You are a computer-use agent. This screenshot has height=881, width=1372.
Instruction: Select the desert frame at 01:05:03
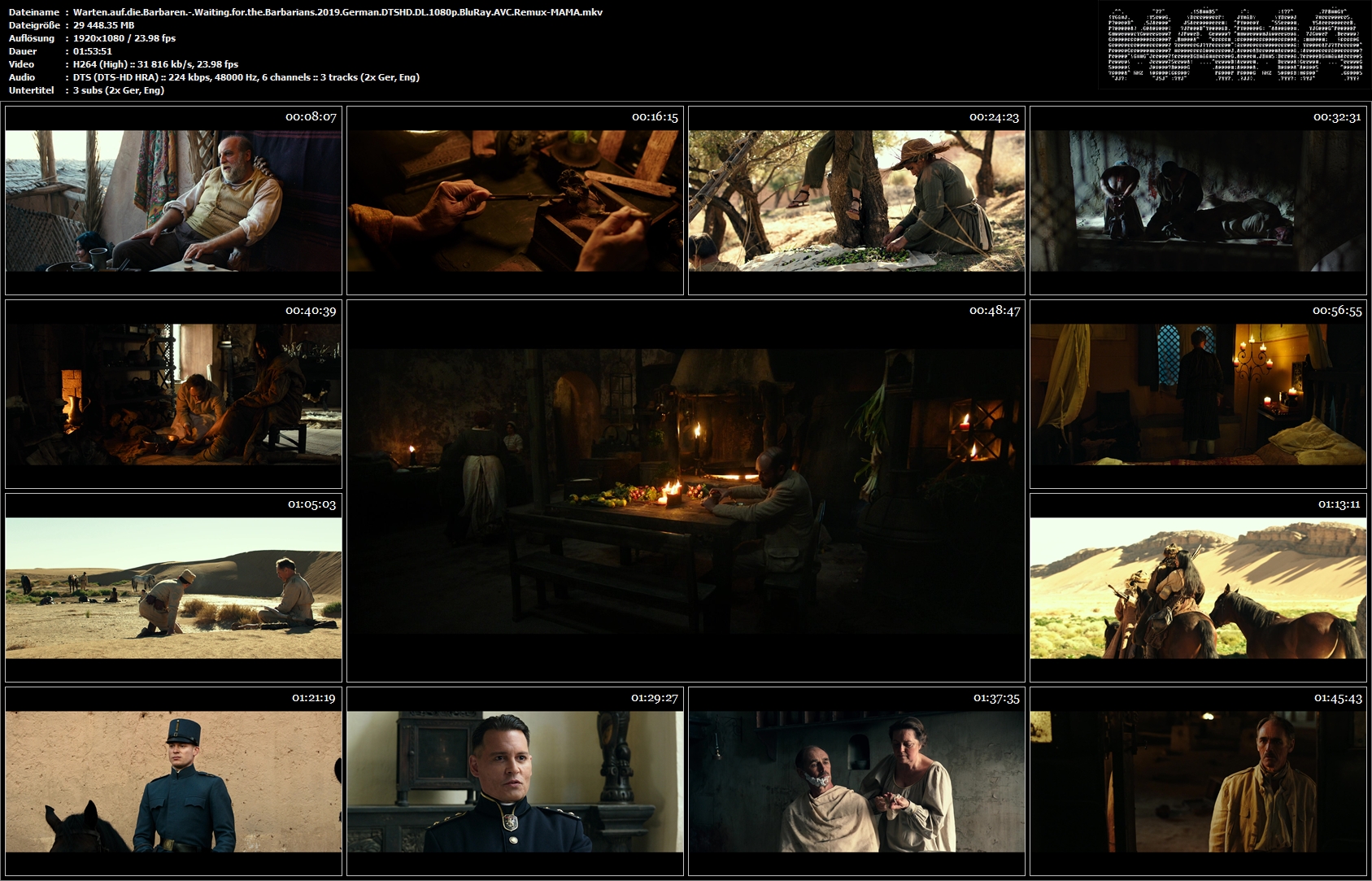173,587
